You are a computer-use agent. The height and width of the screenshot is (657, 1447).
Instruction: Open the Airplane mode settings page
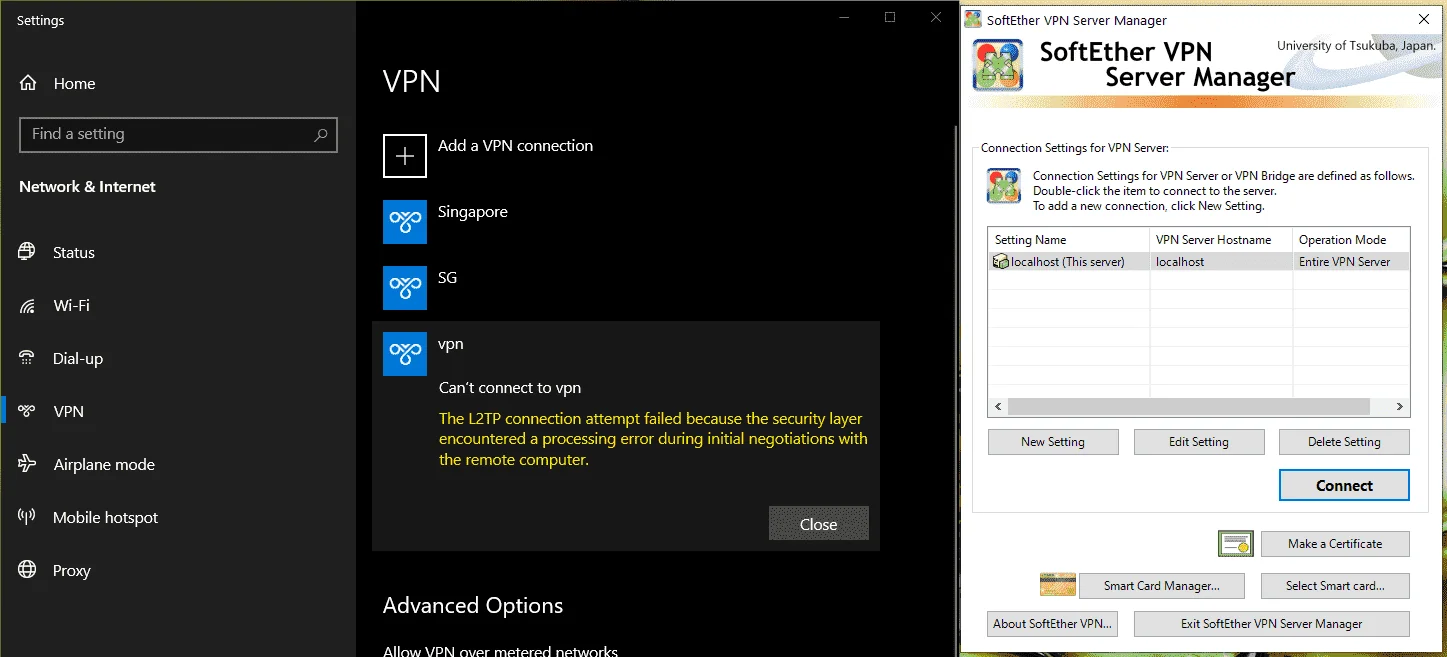(104, 464)
